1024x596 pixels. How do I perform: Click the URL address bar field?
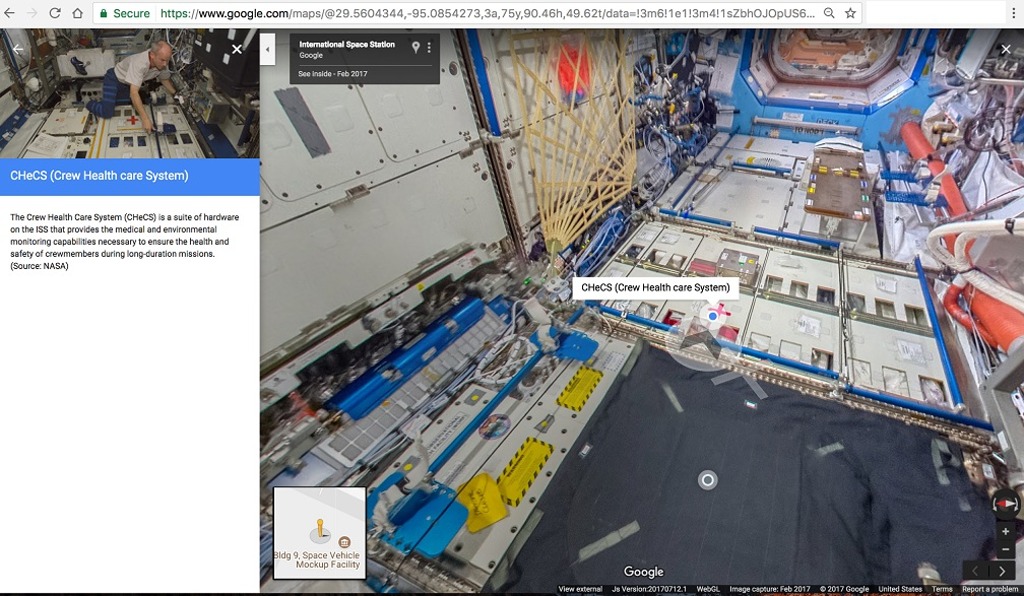(480, 13)
